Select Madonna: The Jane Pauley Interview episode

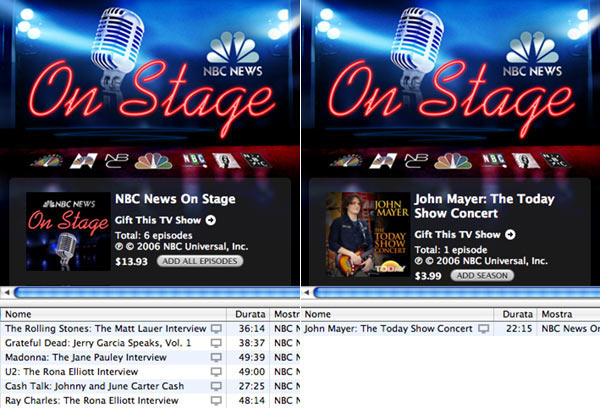pyautogui.click(x=77, y=357)
